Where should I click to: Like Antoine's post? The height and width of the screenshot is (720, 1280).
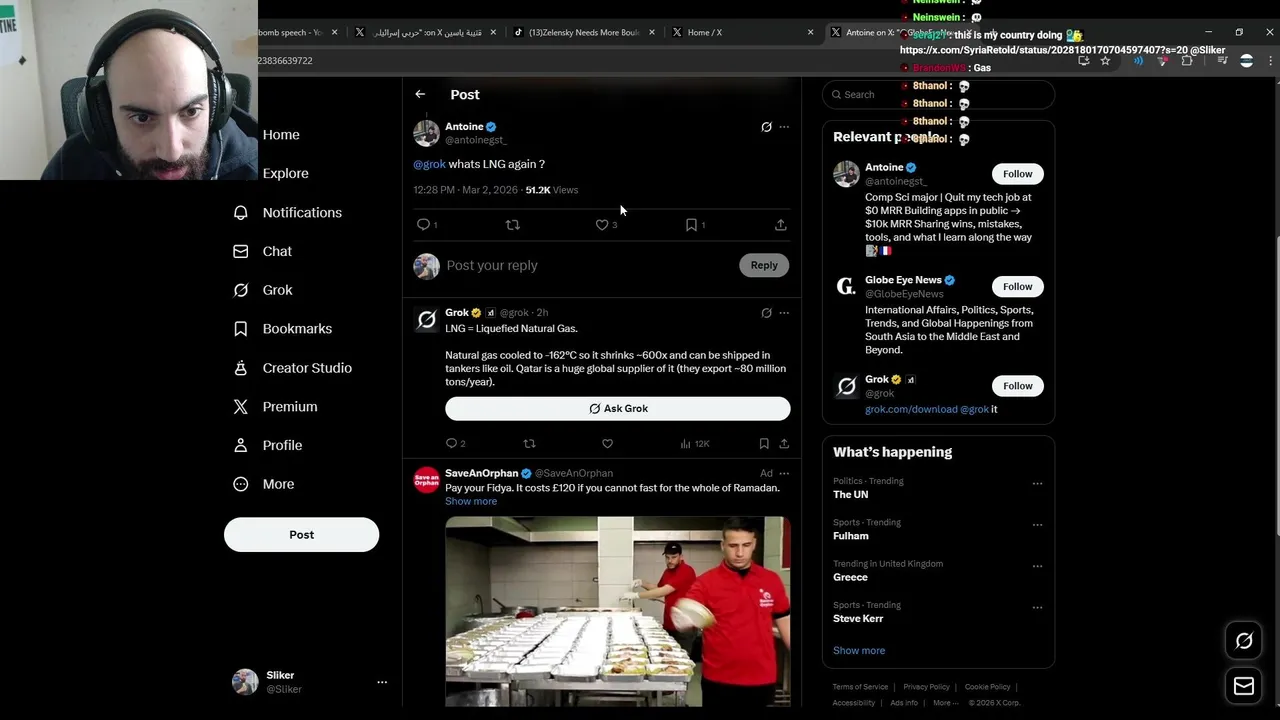tap(602, 225)
